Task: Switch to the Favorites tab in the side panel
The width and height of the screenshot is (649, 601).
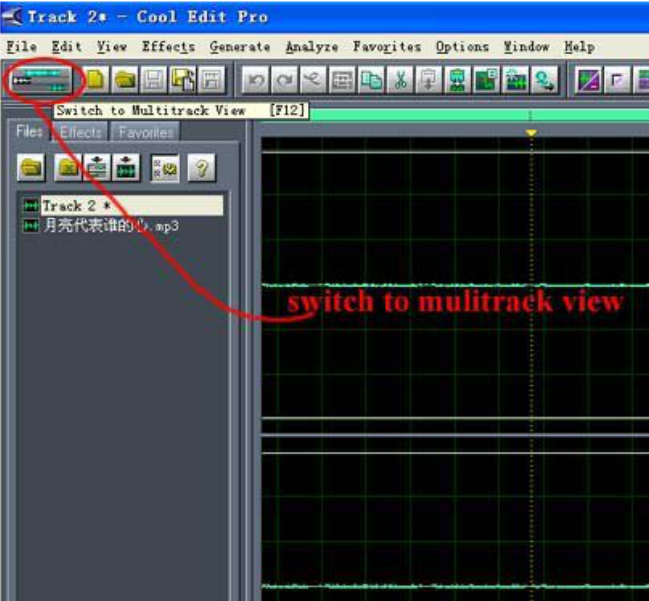Action: click(146, 132)
